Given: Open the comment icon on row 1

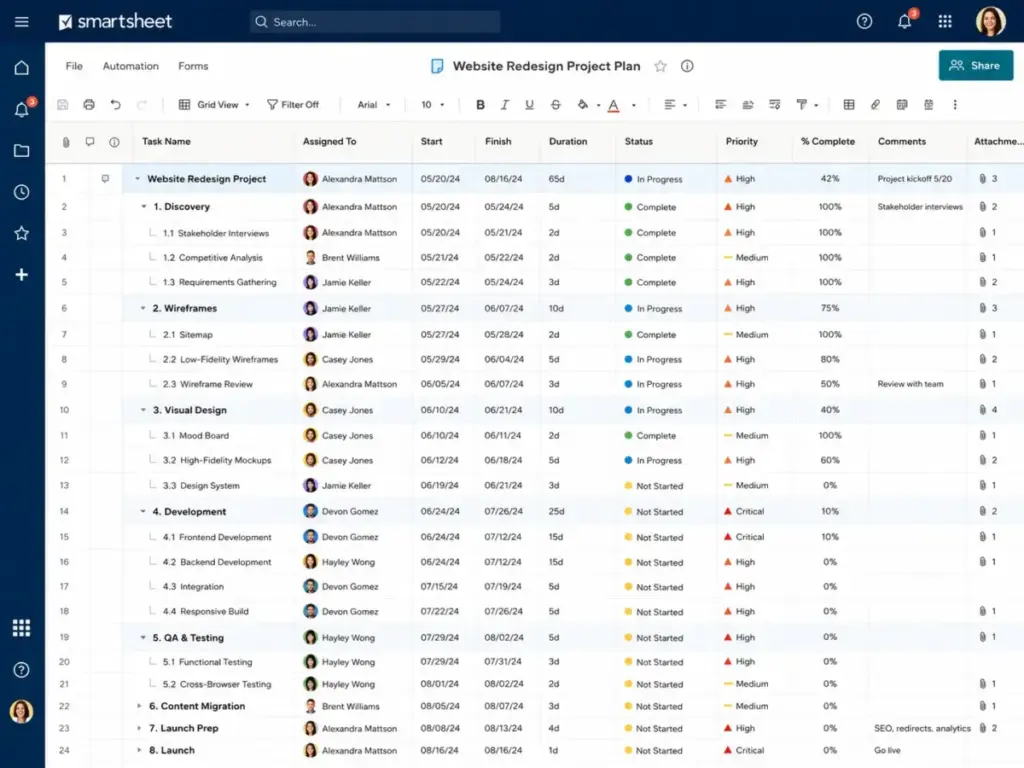Looking at the screenshot, I should point(104,178).
